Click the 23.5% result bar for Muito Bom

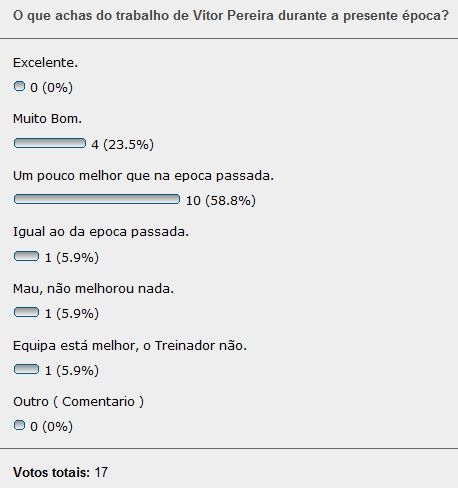click(50, 143)
